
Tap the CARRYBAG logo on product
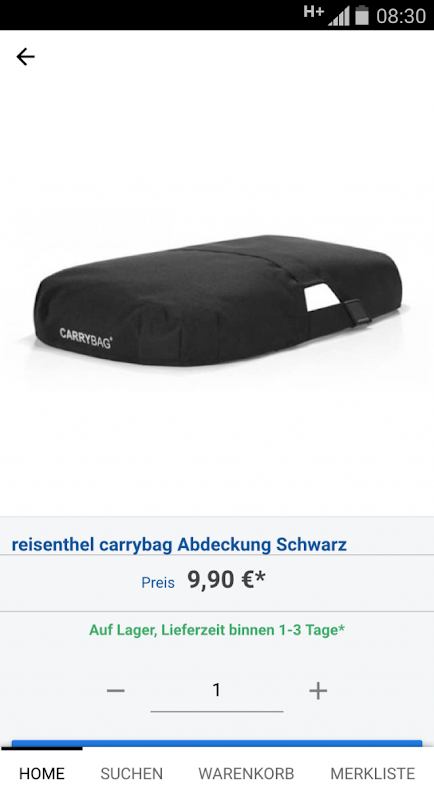(x=86, y=338)
